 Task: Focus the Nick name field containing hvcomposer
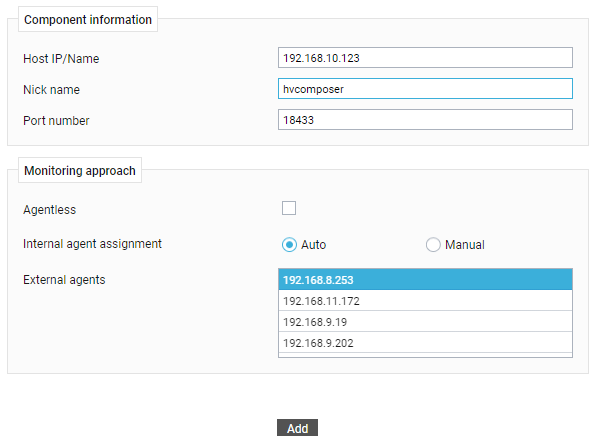click(425, 89)
